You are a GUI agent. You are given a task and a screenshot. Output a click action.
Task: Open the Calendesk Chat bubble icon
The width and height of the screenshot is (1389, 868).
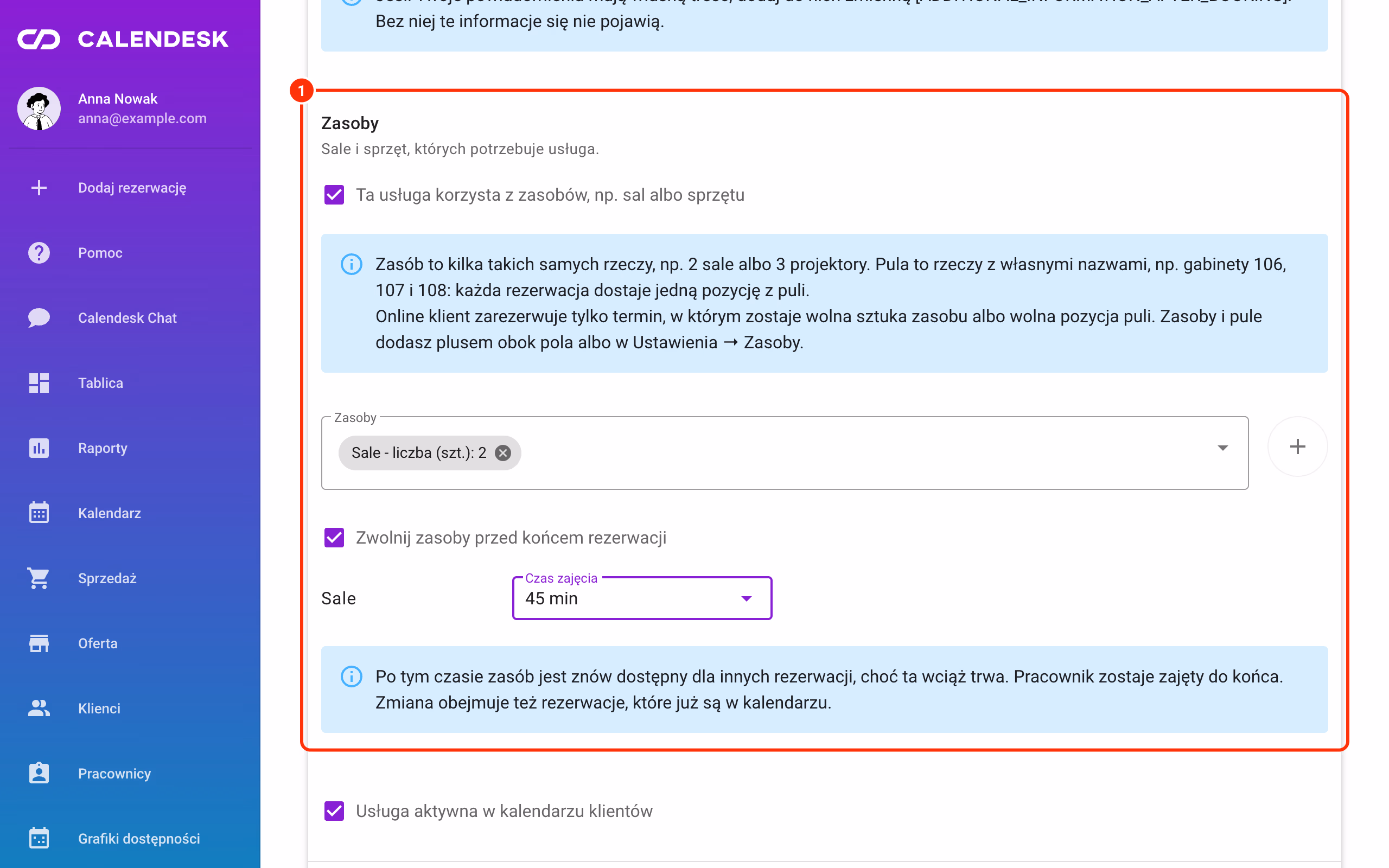coord(39,318)
